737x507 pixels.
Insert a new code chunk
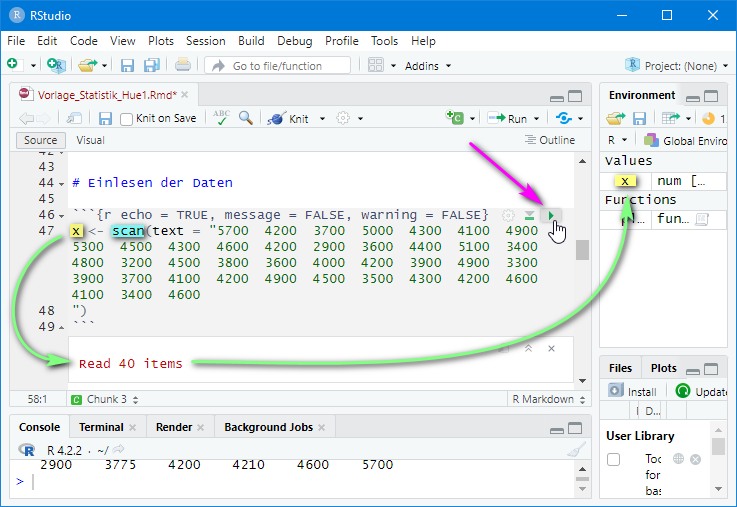455,117
